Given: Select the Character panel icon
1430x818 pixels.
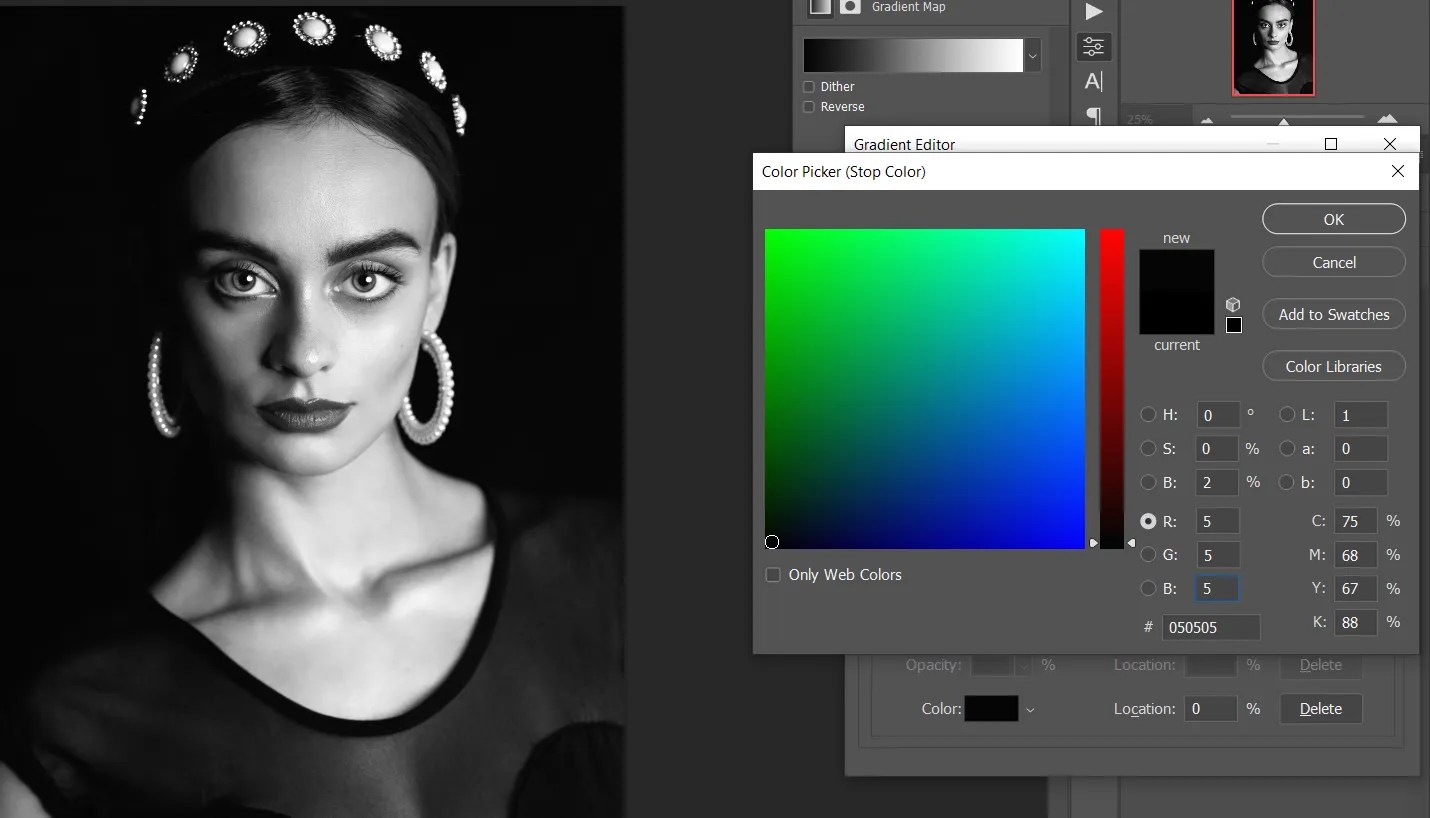Looking at the screenshot, I should click(x=1093, y=82).
